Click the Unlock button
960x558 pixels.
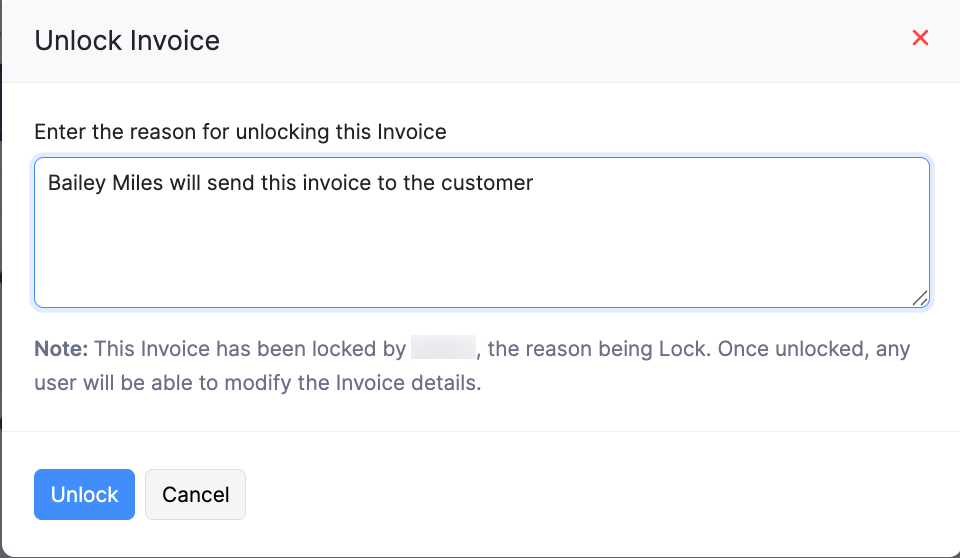pyautogui.click(x=84, y=495)
